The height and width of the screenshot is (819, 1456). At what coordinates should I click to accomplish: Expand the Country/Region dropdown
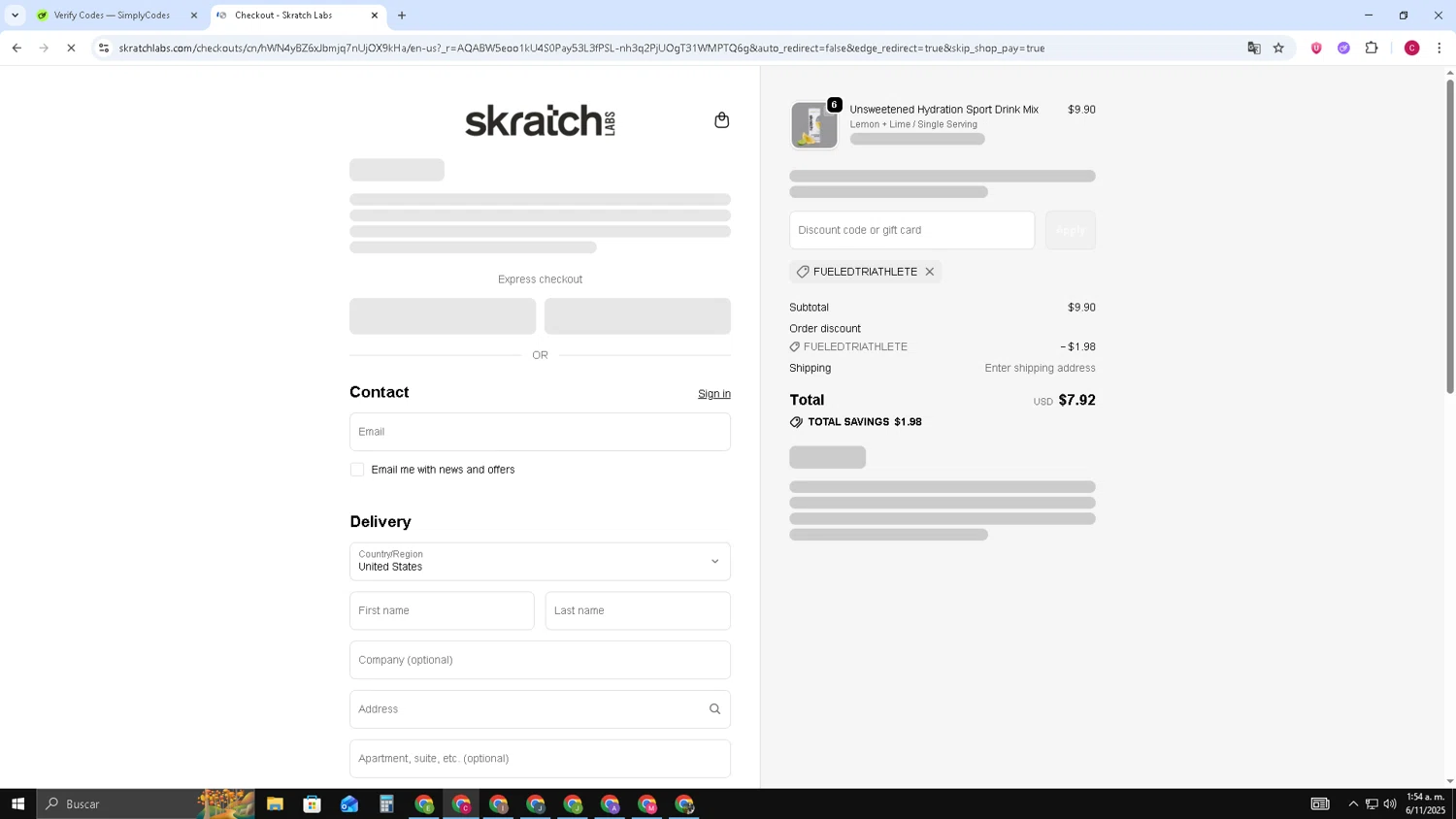[x=540, y=562]
